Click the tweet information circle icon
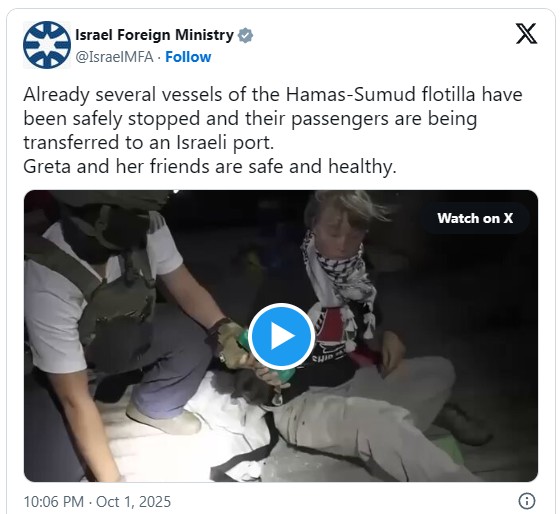The width and height of the screenshot is (560, 514). point(526,500)
